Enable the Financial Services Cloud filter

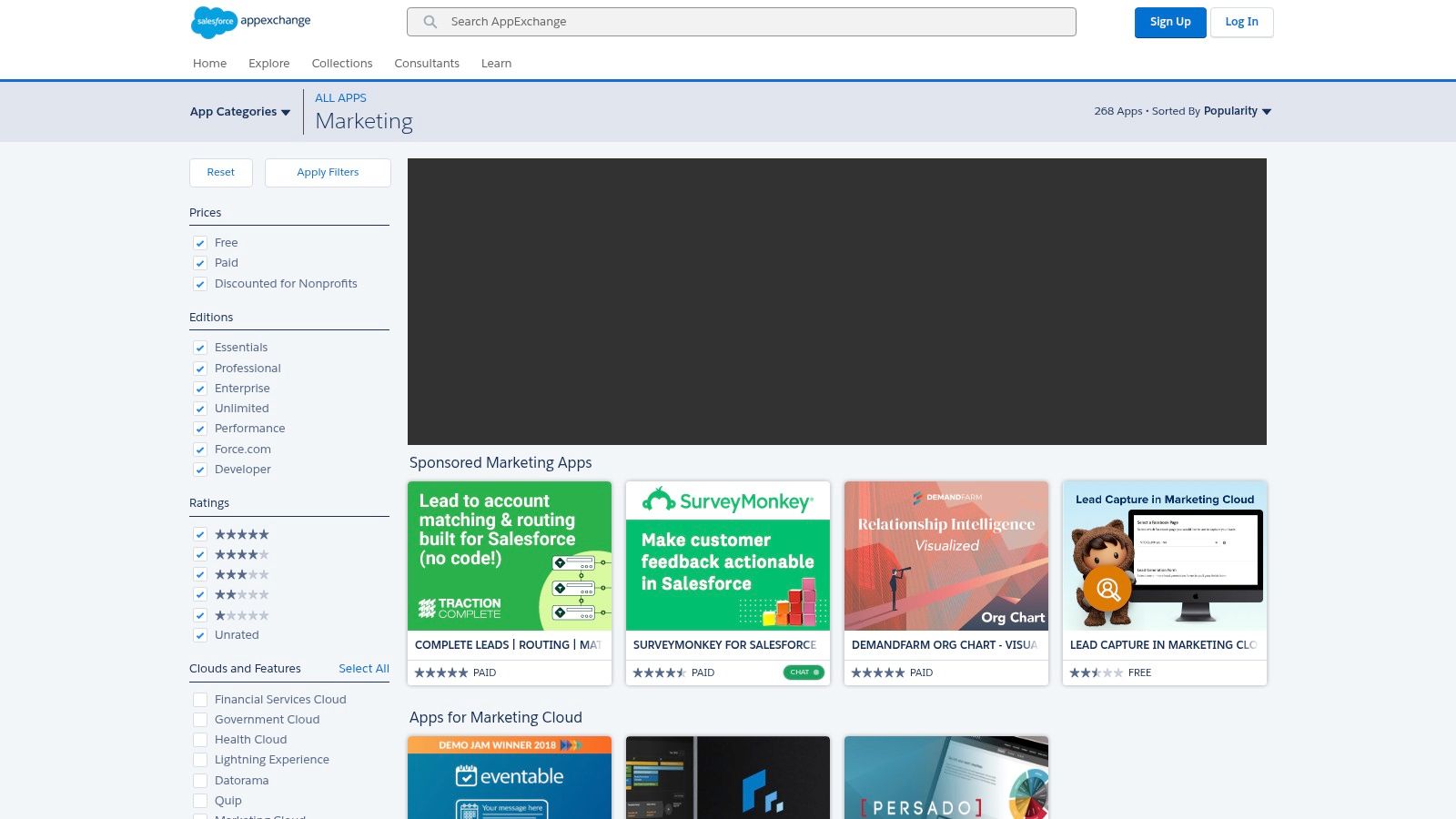tap(200, 700)
